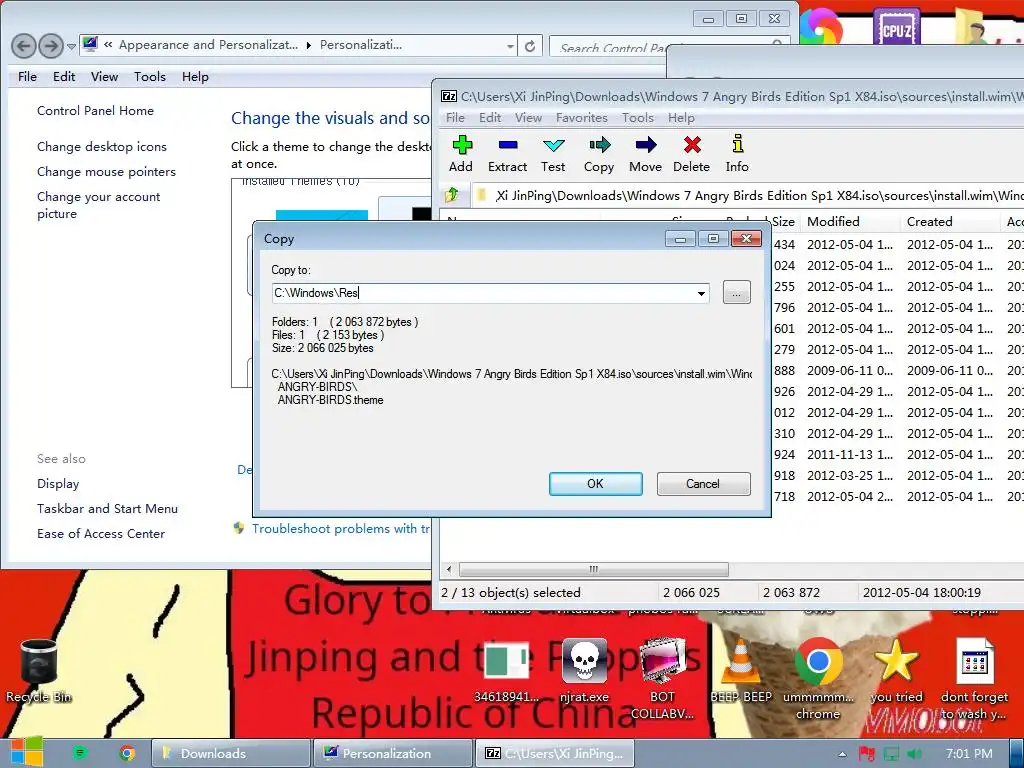Select the njrat.exe desktop icon

click(x=584, y=671)
